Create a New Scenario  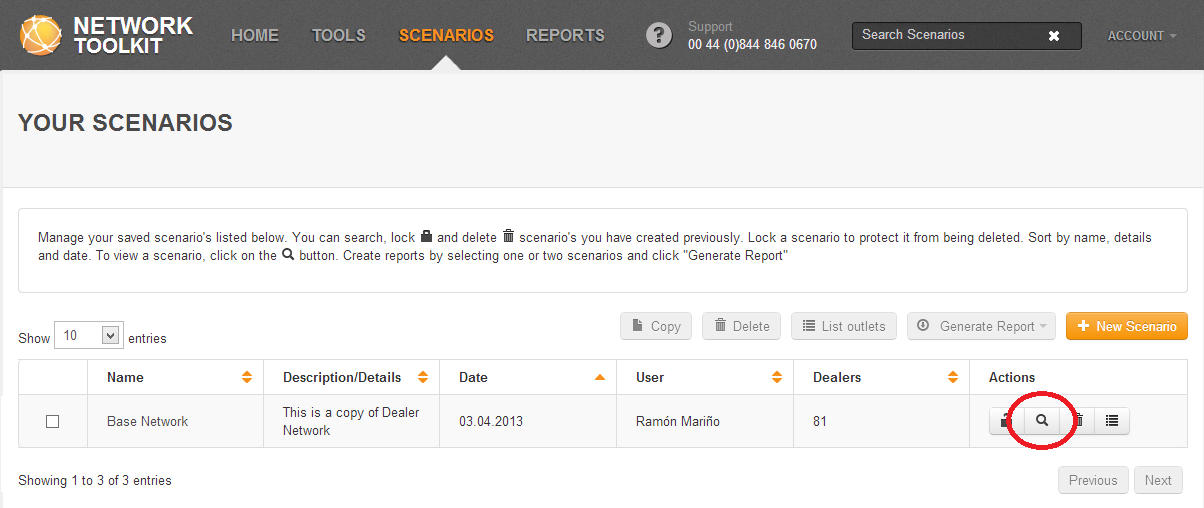[x=1126, y=326]
